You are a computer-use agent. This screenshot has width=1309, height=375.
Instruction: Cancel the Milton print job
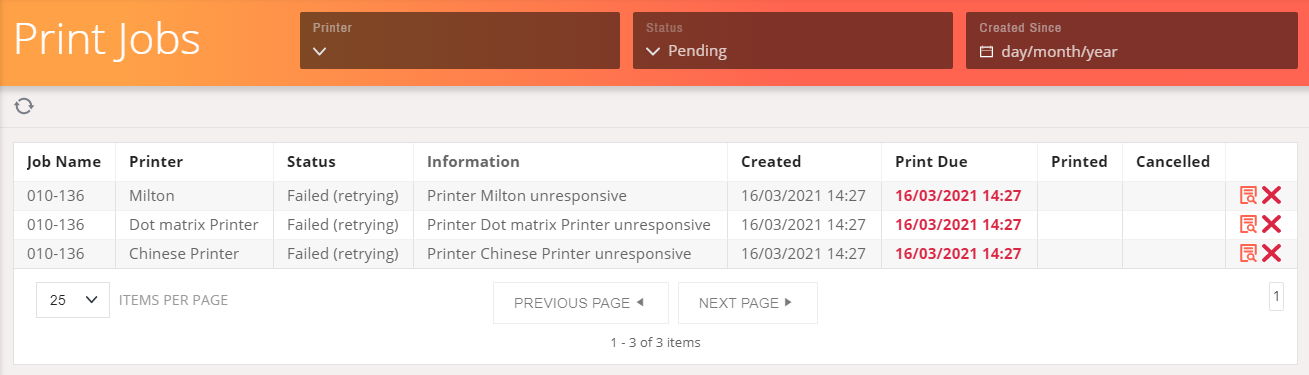click(x=1271, y=196)
